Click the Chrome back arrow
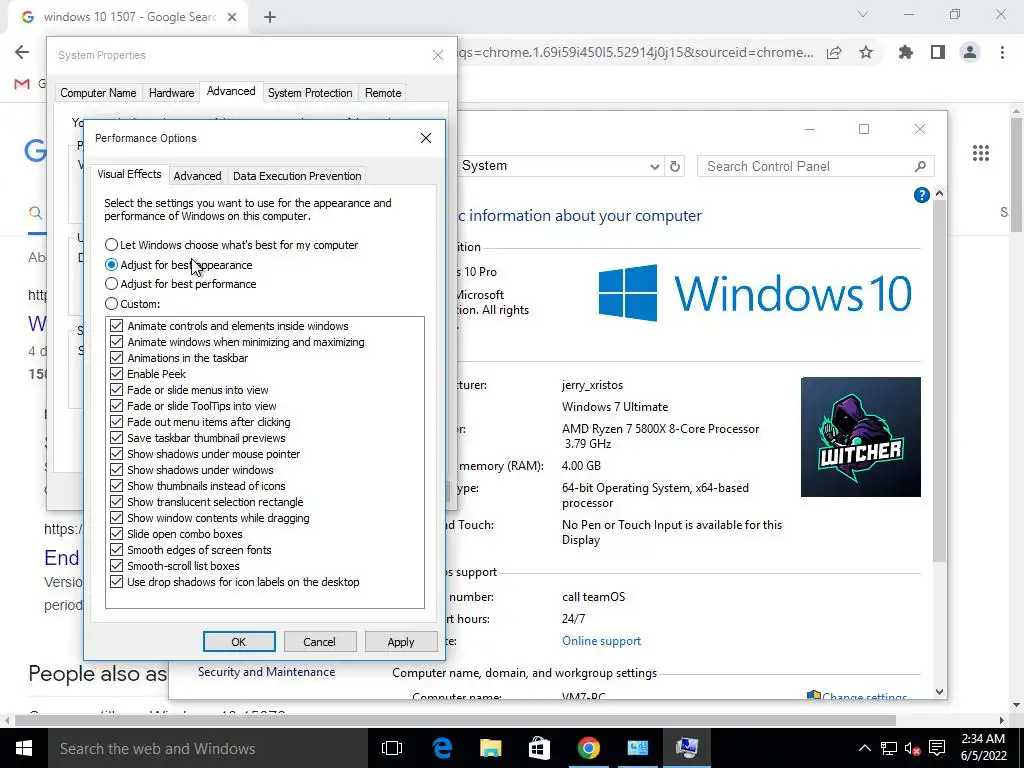Viewport: 1024px width, 768px height. coord(22,52)
